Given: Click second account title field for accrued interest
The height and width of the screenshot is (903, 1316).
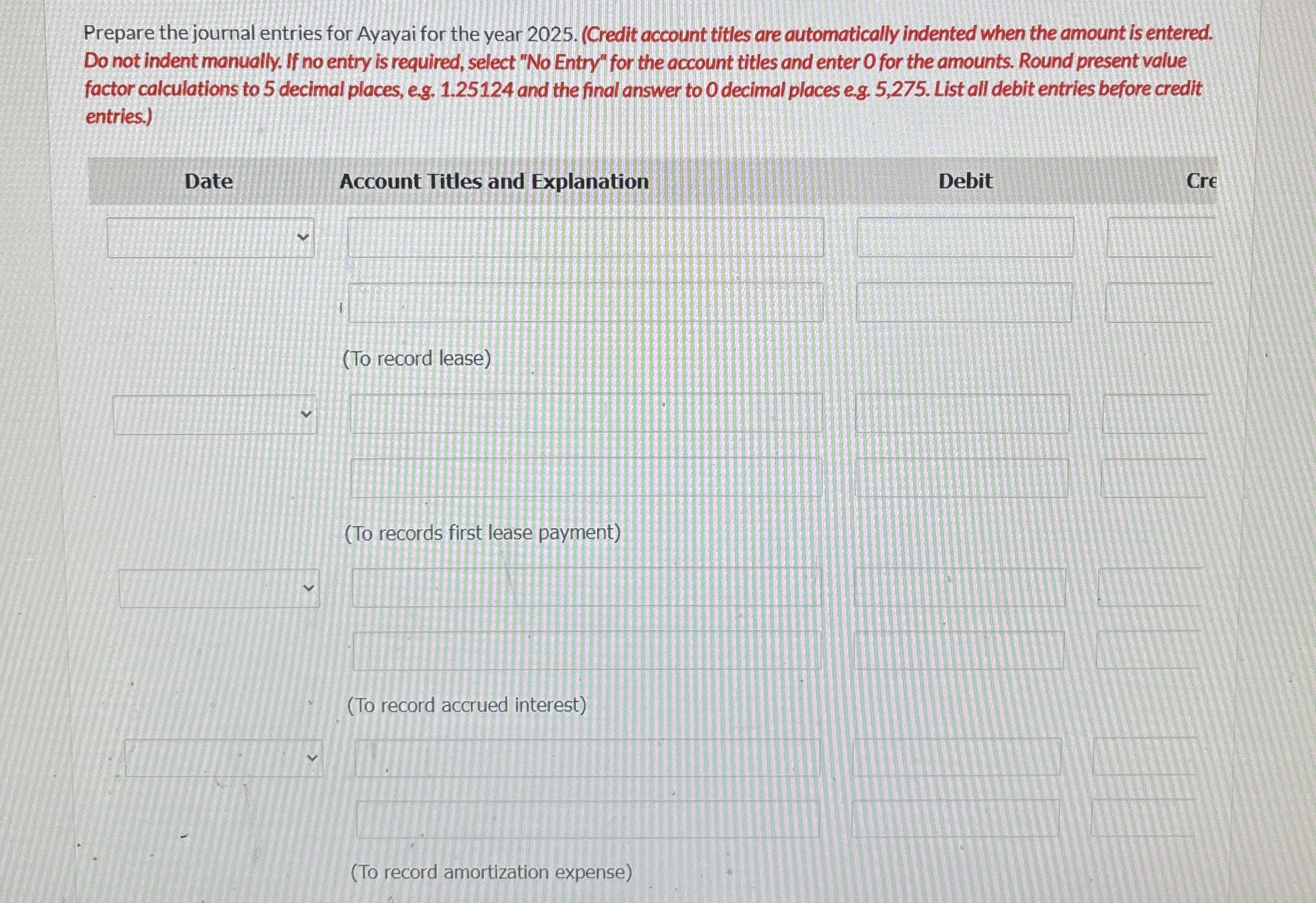Looking at the screenshot, I should [x=587, y=650].
